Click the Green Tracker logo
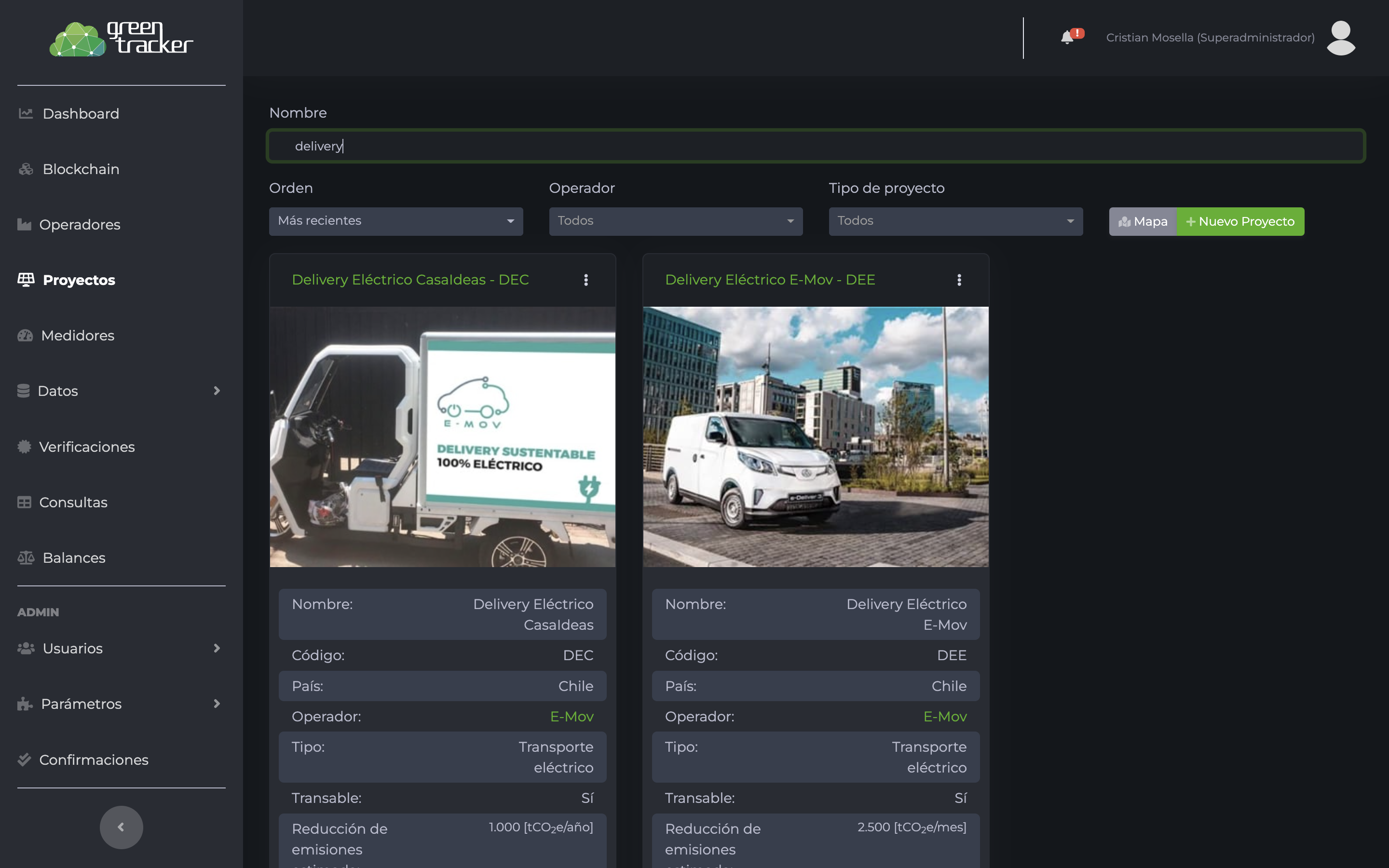This screenshot has height=868, width=1389. click(x=121, y=38)
